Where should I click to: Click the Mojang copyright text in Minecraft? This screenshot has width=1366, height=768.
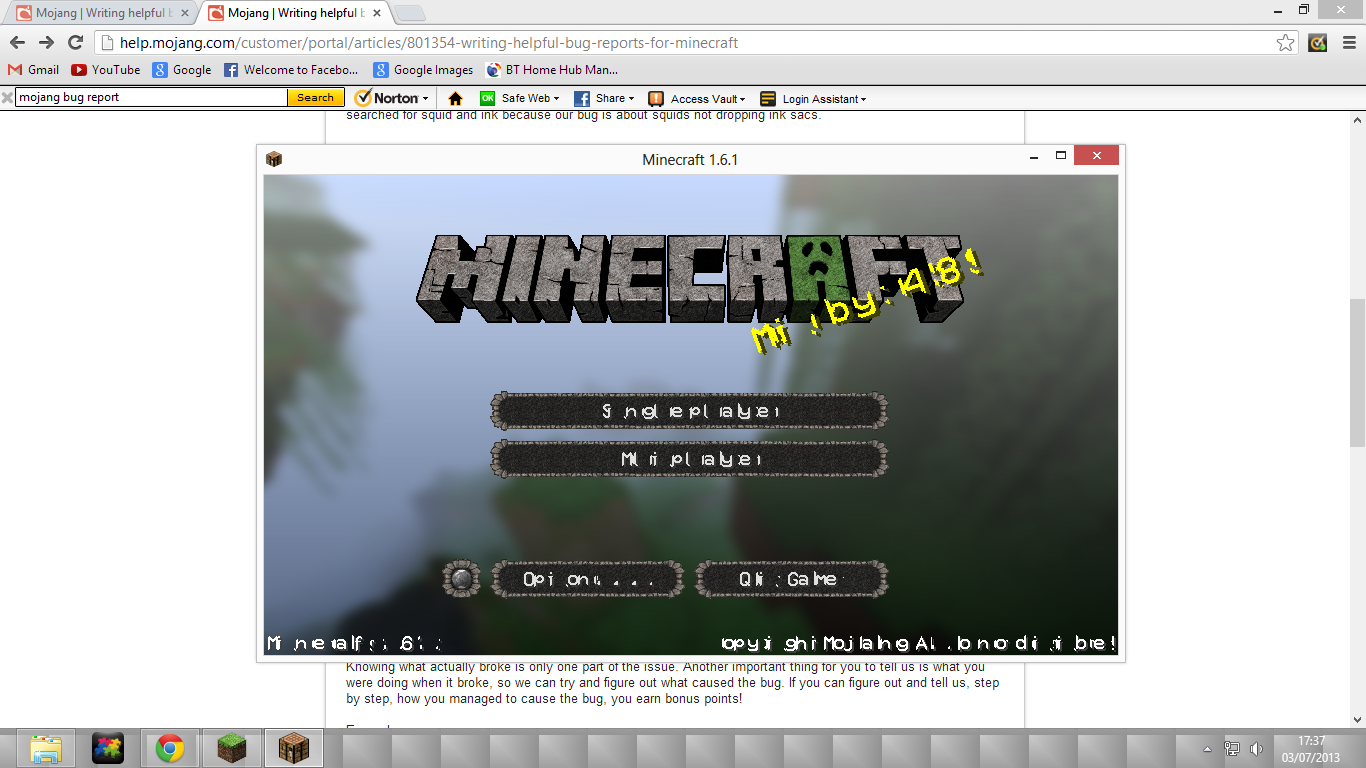[918, 643]
